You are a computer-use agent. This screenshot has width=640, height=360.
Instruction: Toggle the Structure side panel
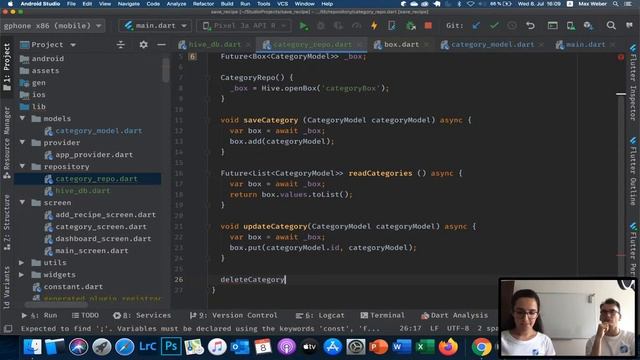[7, 222]
